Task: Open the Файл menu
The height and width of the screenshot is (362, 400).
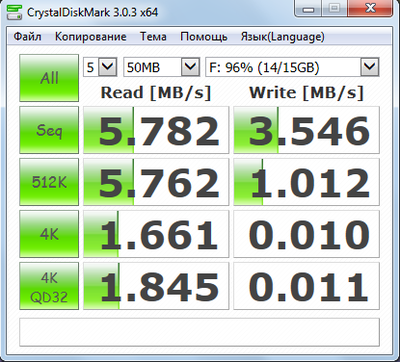Action: (x=28, y=36)
